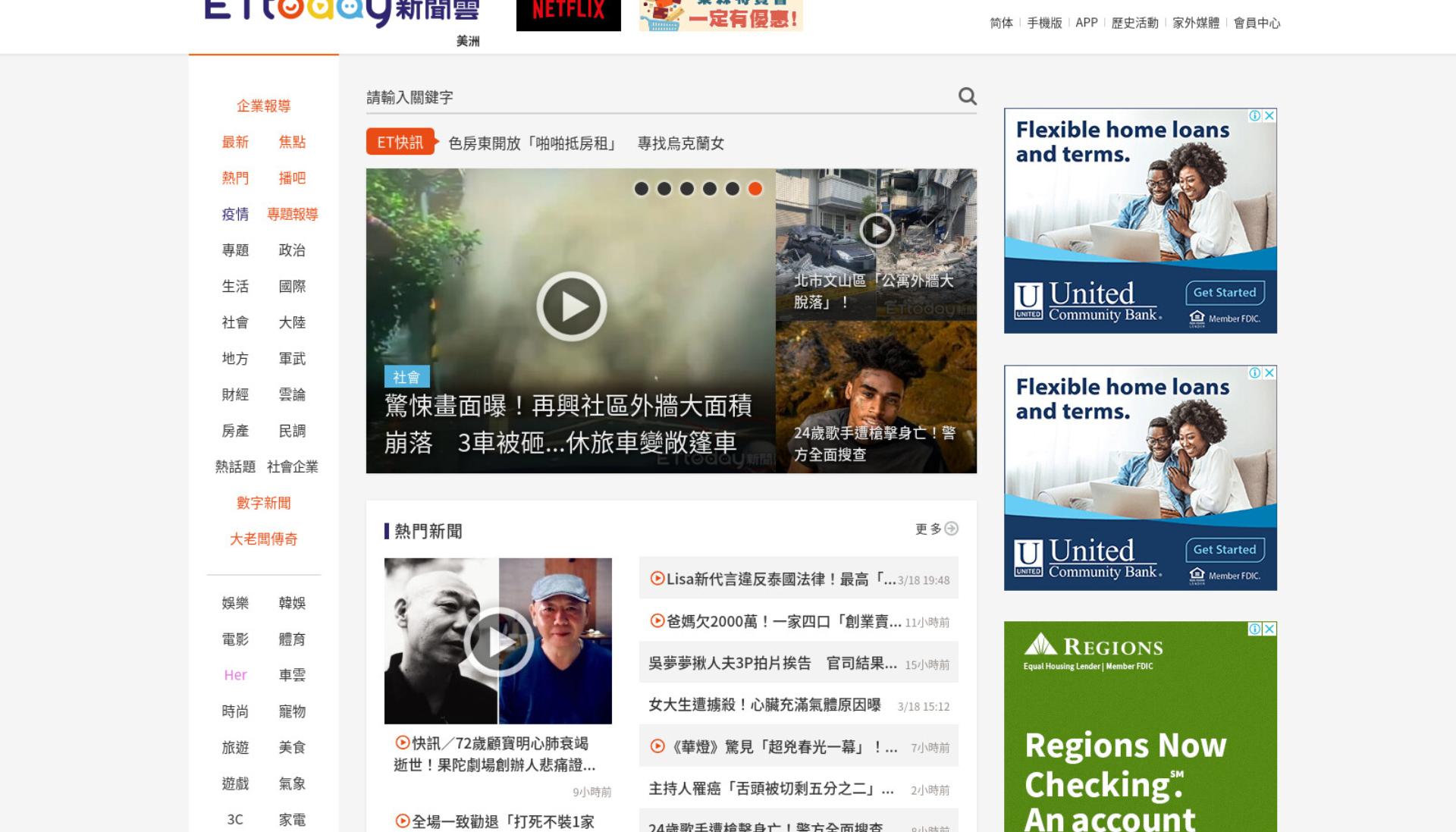Open 娛樂 category
This screenshot has width=1456, height=832.
tap(235, 603)
